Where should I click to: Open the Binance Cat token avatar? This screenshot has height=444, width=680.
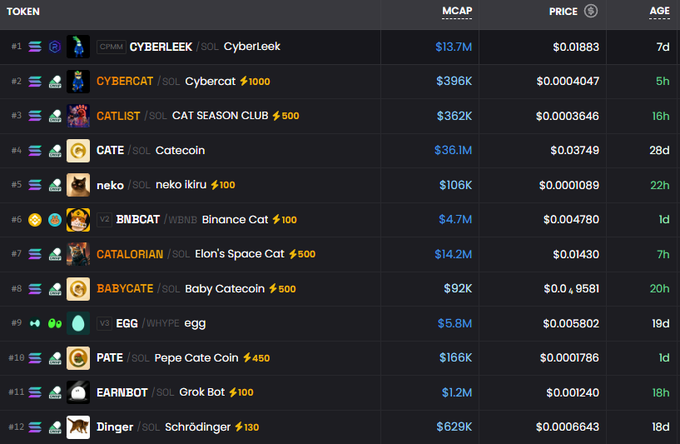tap(78, 220)
